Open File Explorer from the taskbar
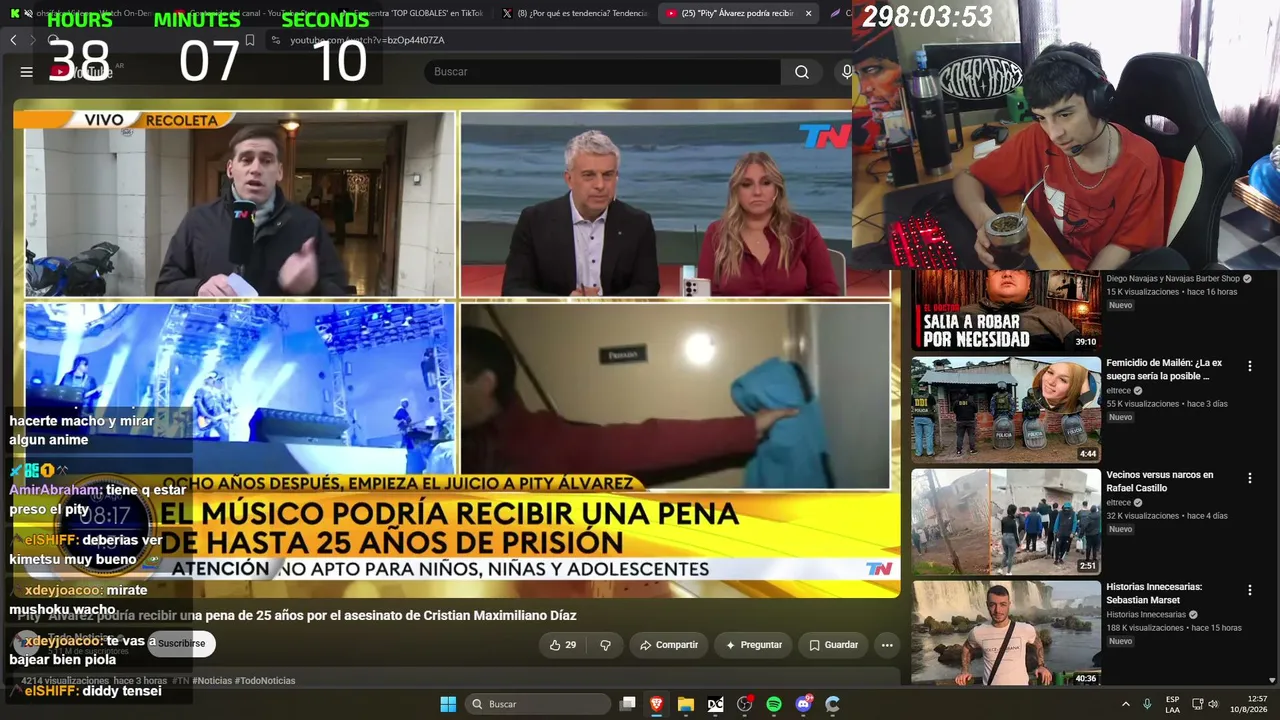The image size is (1280, 720). [685, 704]
